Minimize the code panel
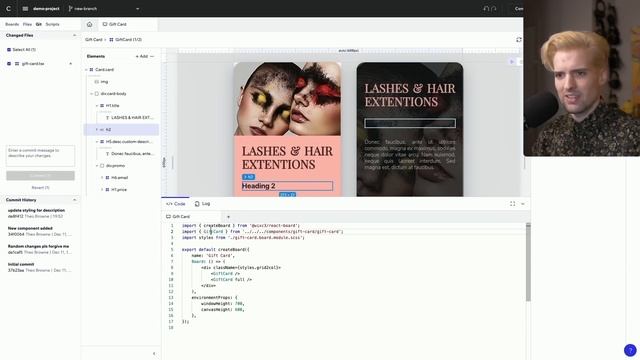 coord(523,204)
